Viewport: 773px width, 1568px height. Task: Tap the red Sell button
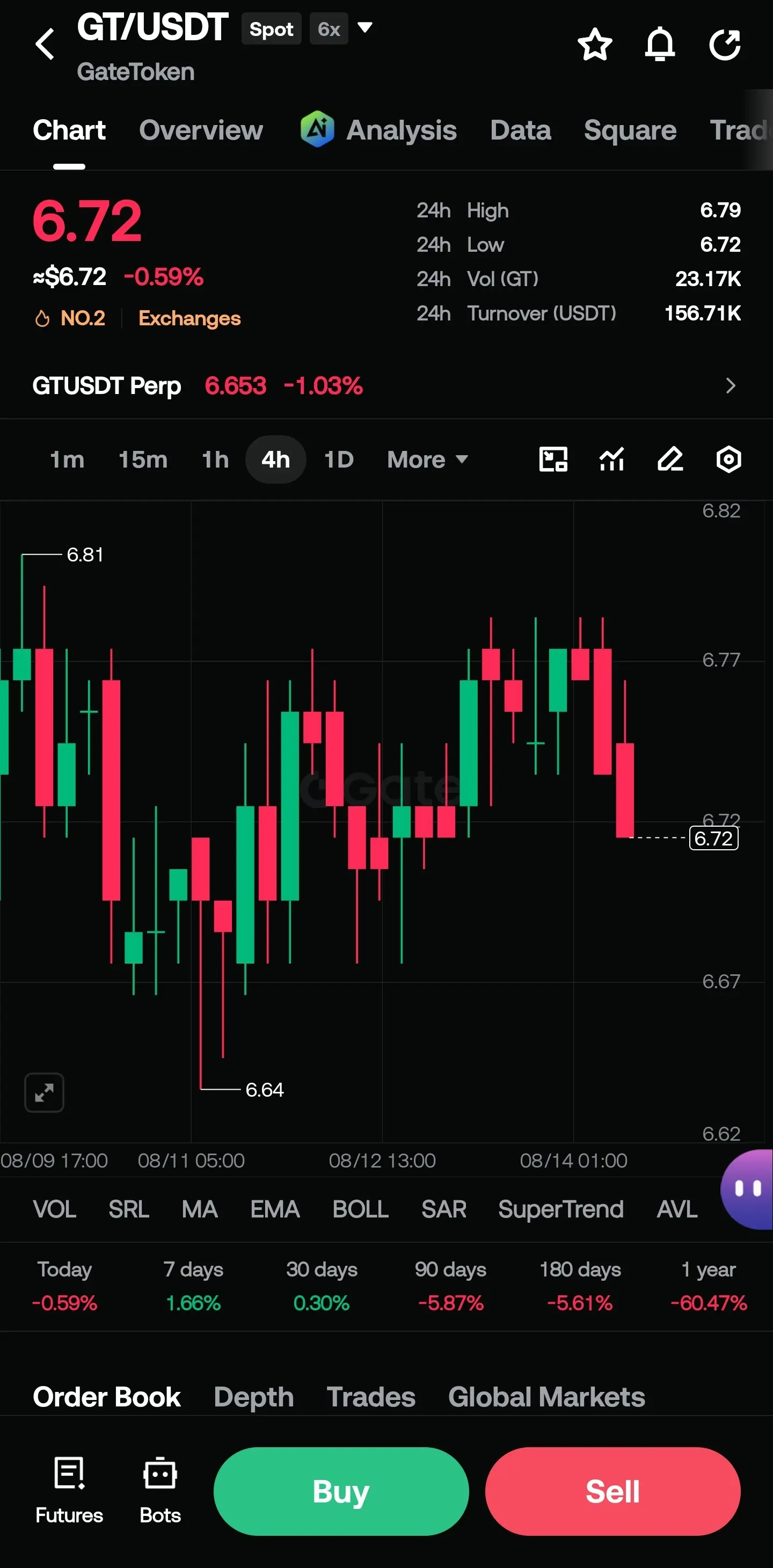pos(613,1491)
